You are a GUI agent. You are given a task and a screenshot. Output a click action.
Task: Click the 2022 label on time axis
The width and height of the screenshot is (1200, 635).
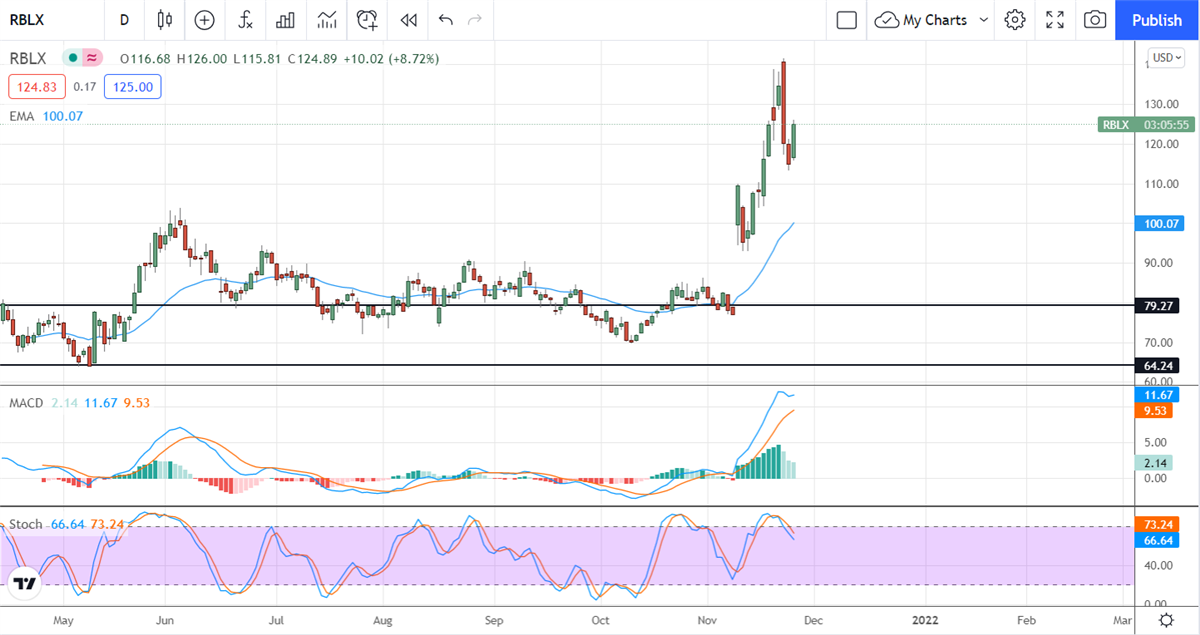[x=926, y=620]
